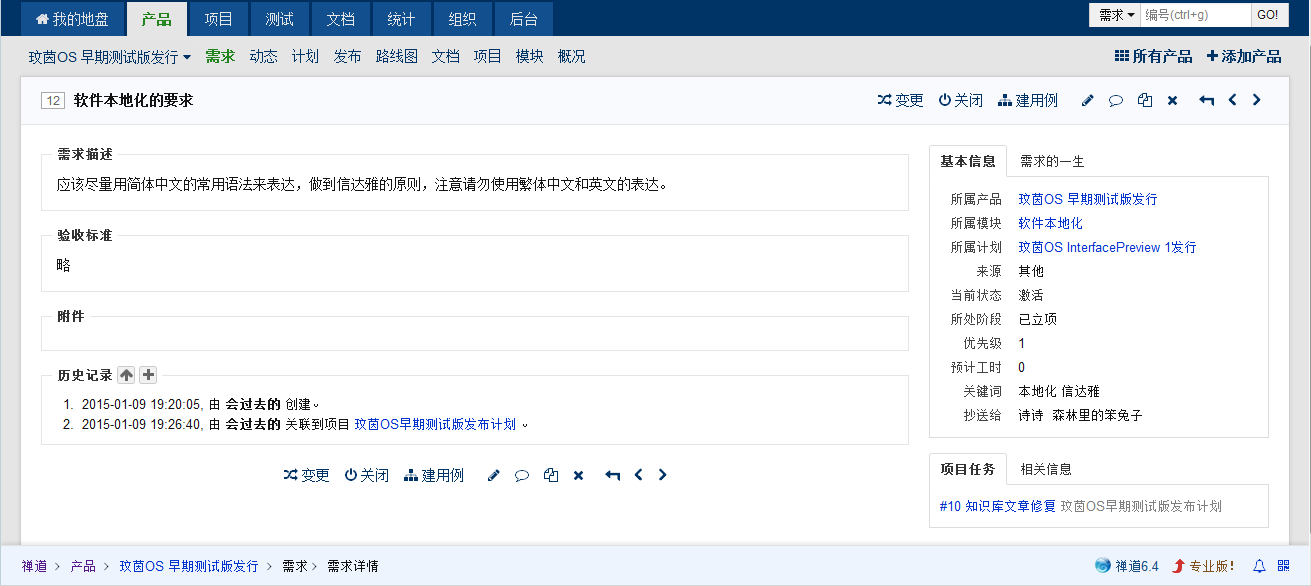Select the 需求 submenu item
This screenshot has height=586, width=1311.
tap(220, 57)
